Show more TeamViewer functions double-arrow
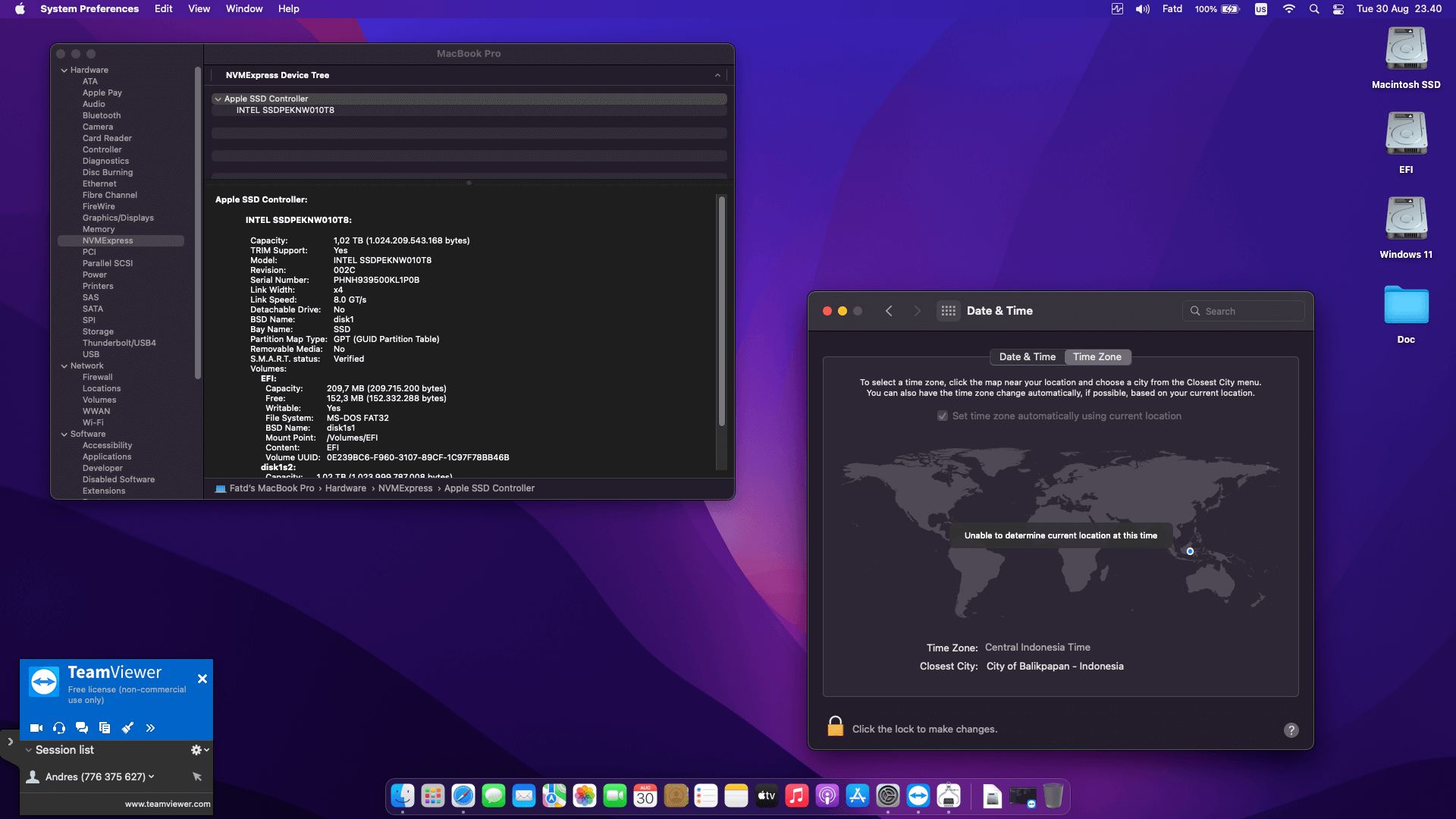This screenshot has height=819, width=1456. click(x=150, y=728)
